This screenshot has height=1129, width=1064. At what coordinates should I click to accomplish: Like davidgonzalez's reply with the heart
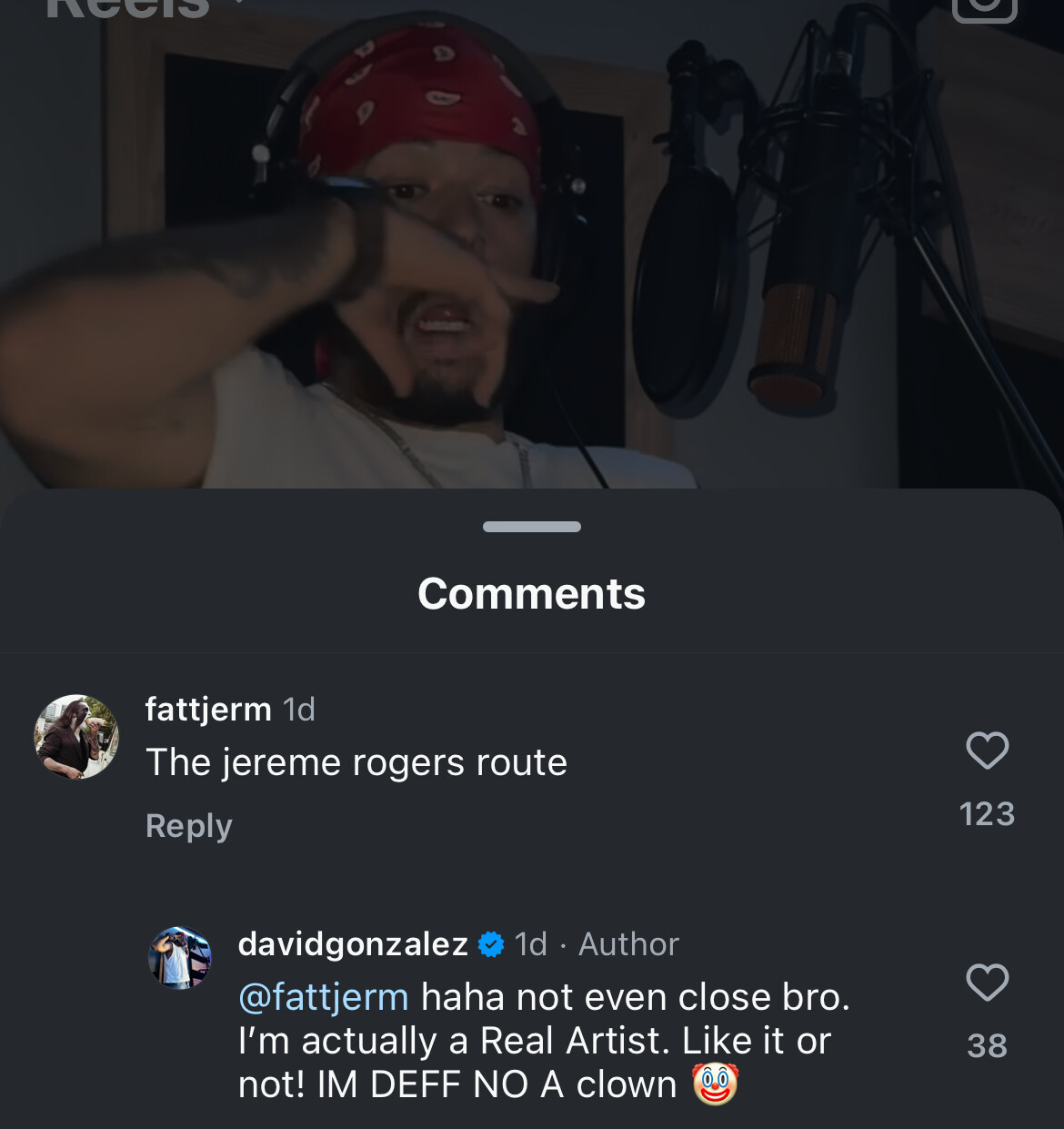point(987,983)
